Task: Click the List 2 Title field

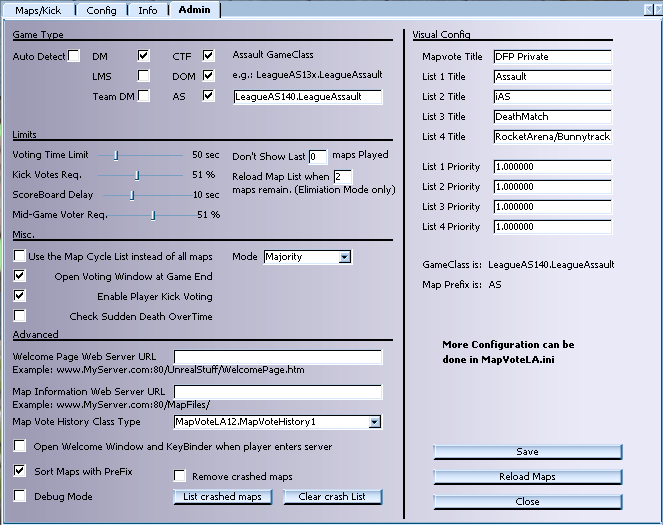Action: pyautogui.click(x=552, y=97)
